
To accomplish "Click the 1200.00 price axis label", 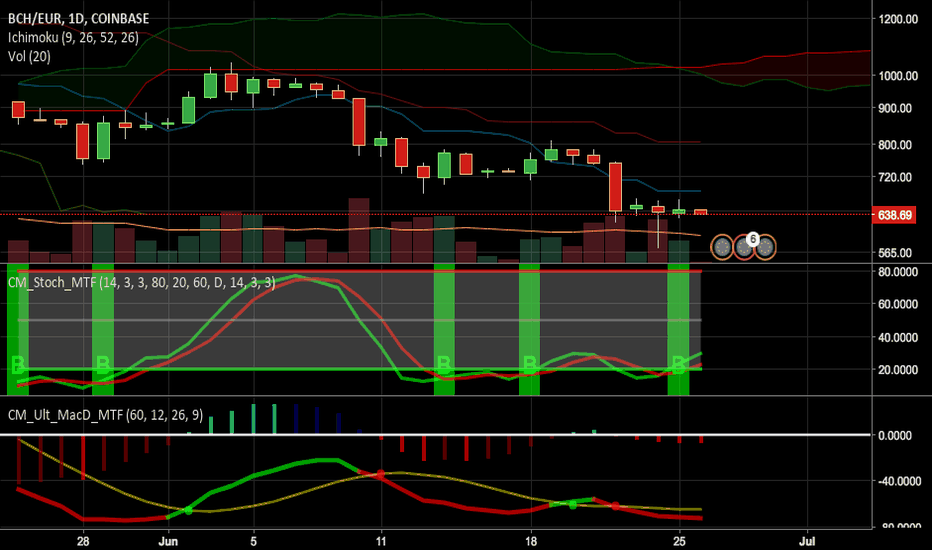I will click(898, 19).
